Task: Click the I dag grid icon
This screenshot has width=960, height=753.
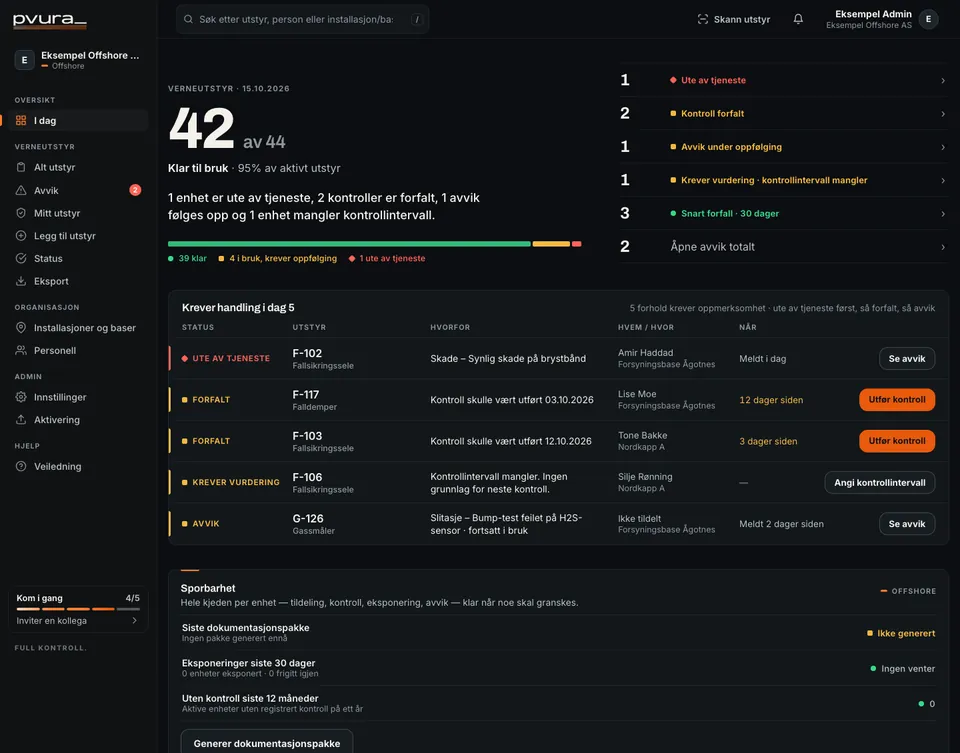Action: point(21,121)
